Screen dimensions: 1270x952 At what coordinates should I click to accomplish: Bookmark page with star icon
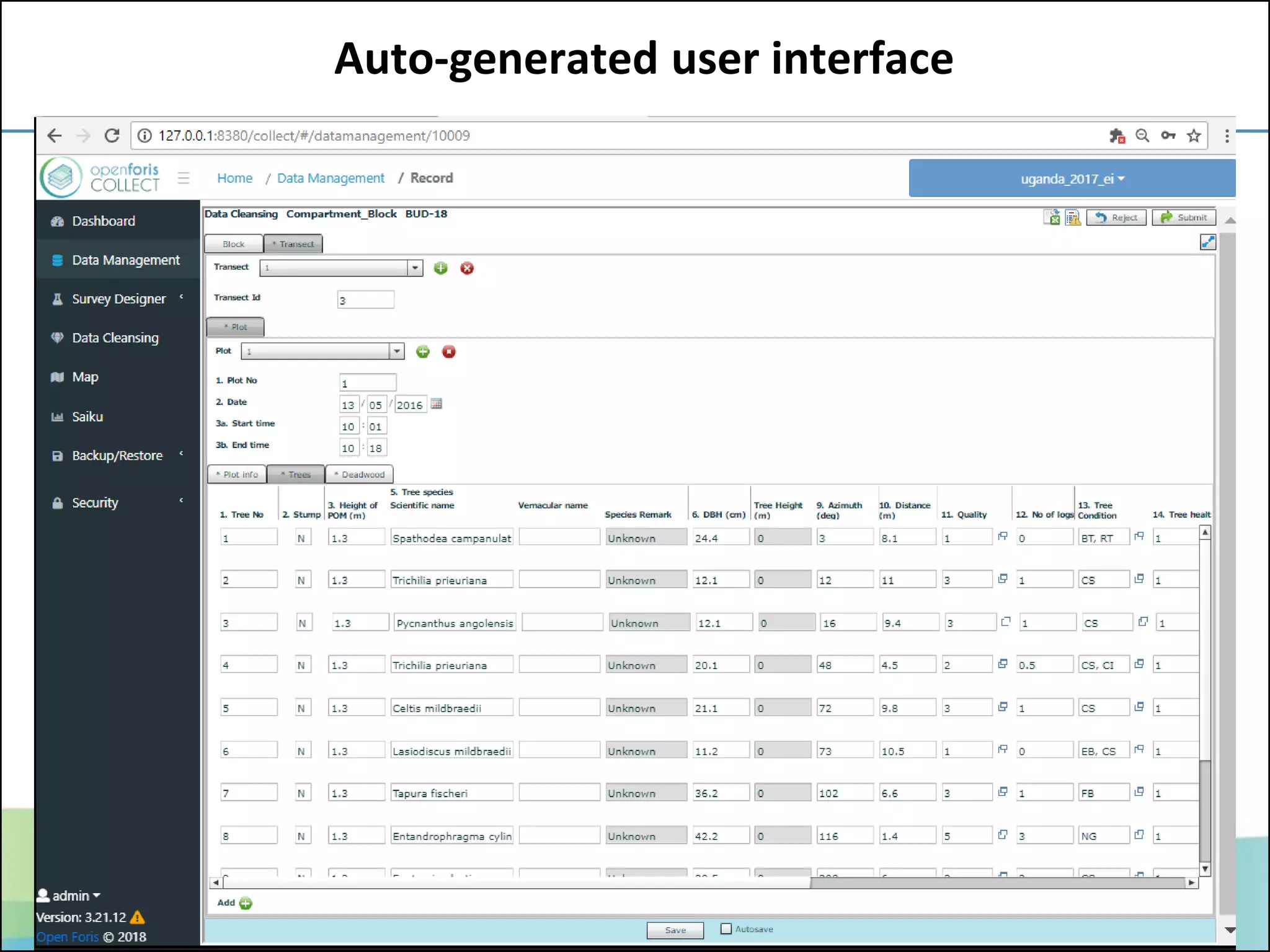point(1194,136)
